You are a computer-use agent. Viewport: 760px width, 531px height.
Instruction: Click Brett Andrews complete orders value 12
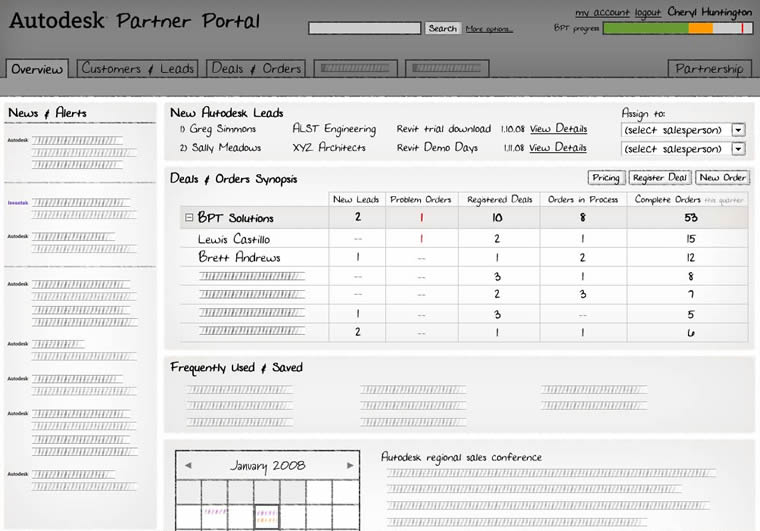[691, 258]
